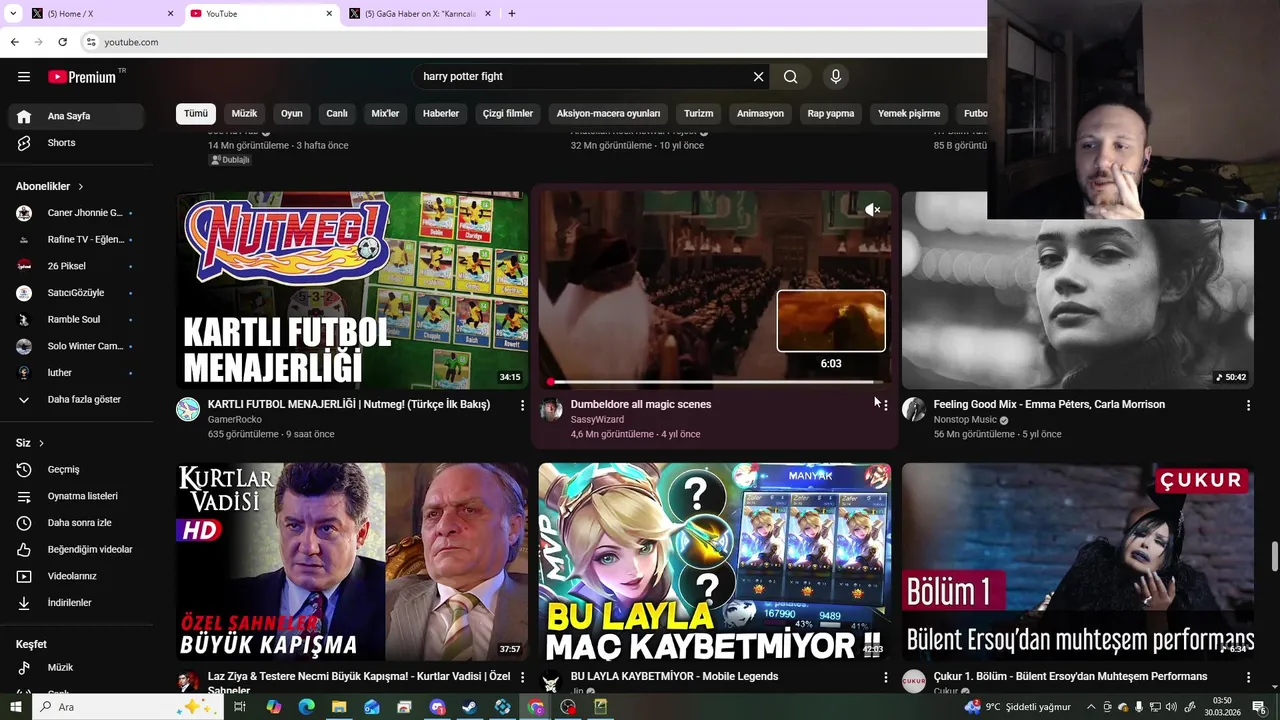
Task: Expand the Siz section arrow
Action: coord(41,443)
